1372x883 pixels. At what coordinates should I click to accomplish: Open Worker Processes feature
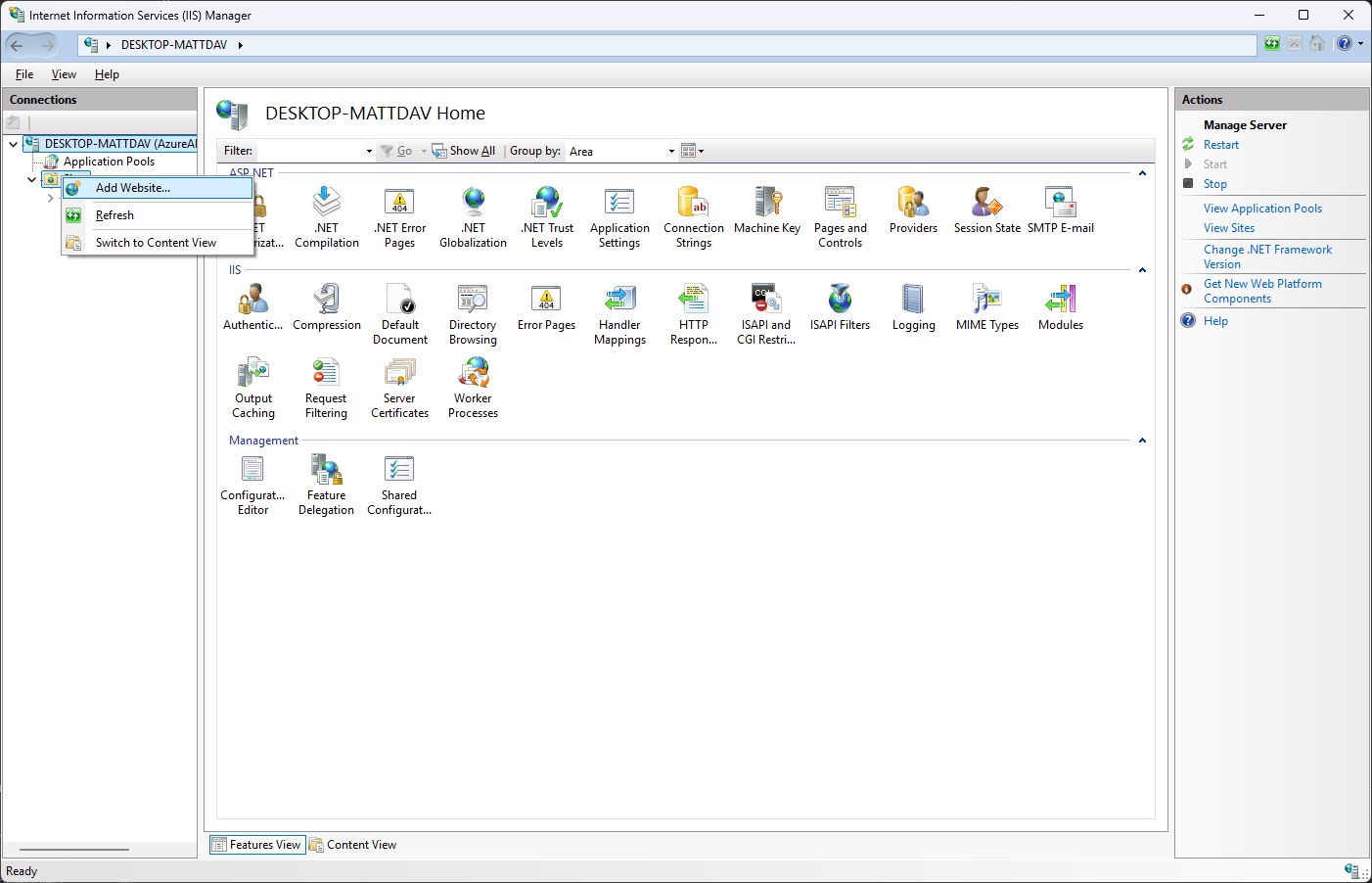(x=473, y=388)
